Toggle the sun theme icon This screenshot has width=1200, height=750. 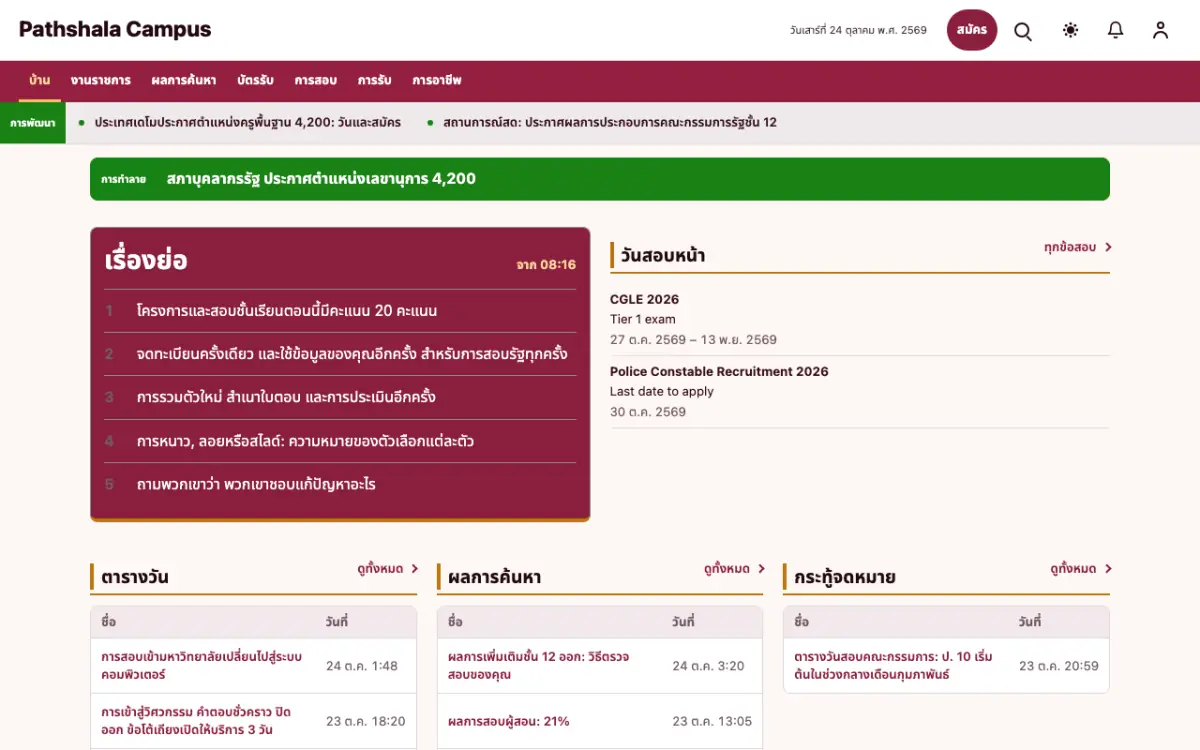(x=1071, y=30)
